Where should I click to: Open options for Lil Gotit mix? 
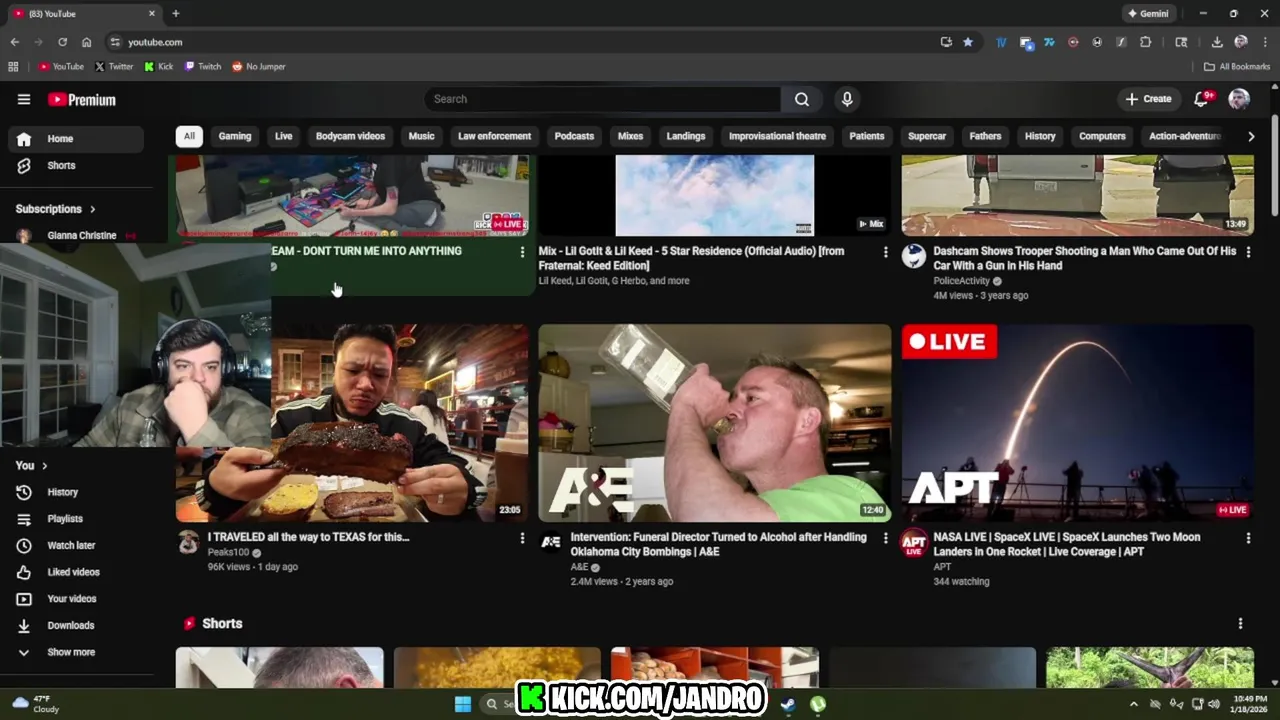coord(885,252)
